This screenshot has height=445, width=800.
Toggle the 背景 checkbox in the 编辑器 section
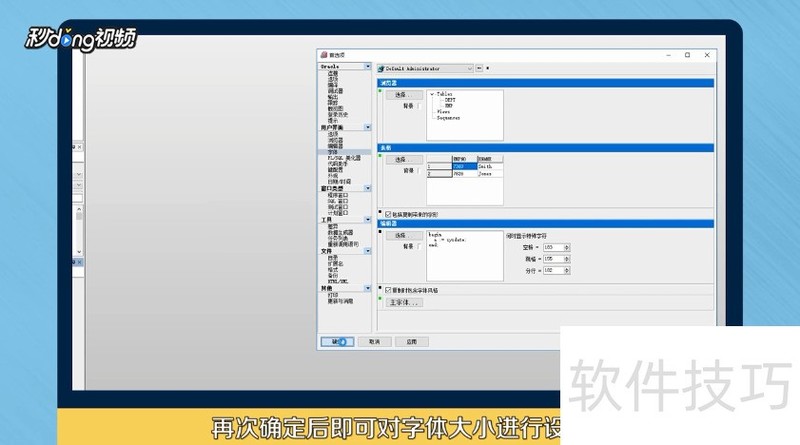click(x=419, y=246)
